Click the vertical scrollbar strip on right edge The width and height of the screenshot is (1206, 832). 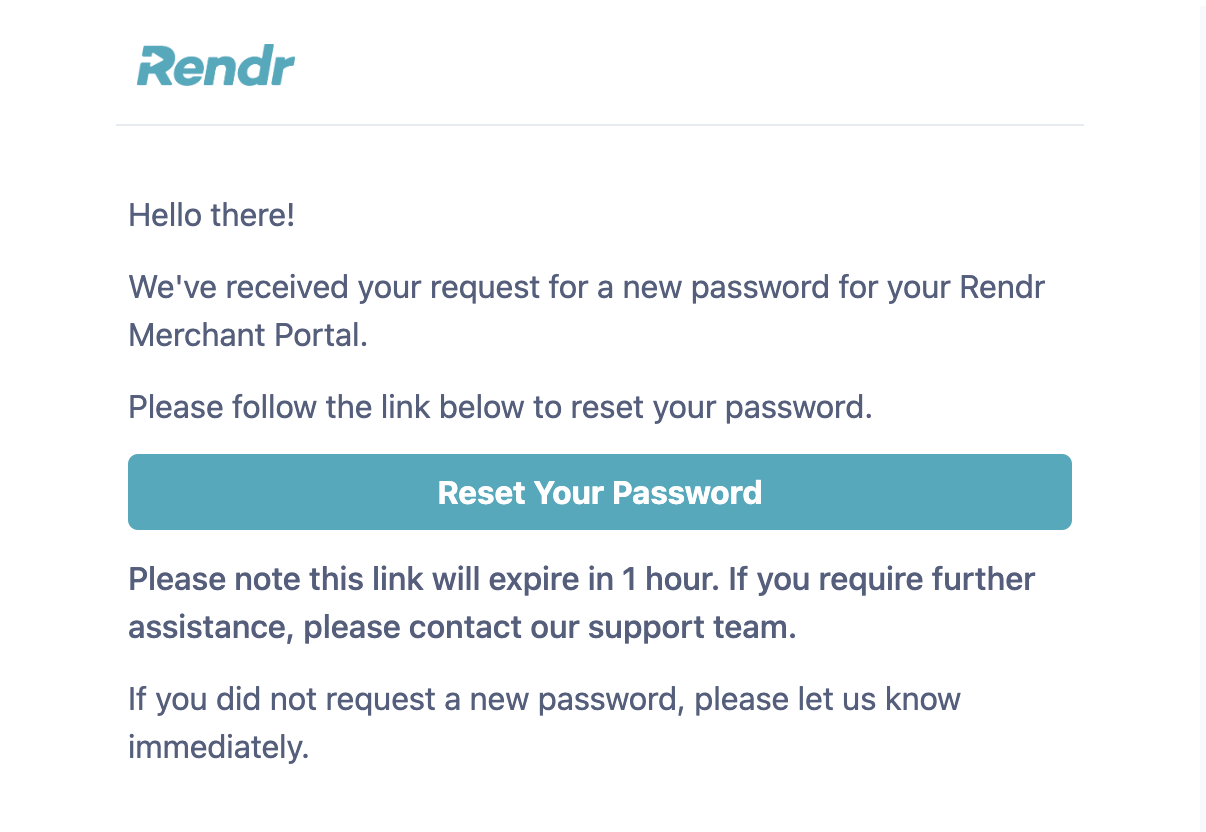point(1203,416)
